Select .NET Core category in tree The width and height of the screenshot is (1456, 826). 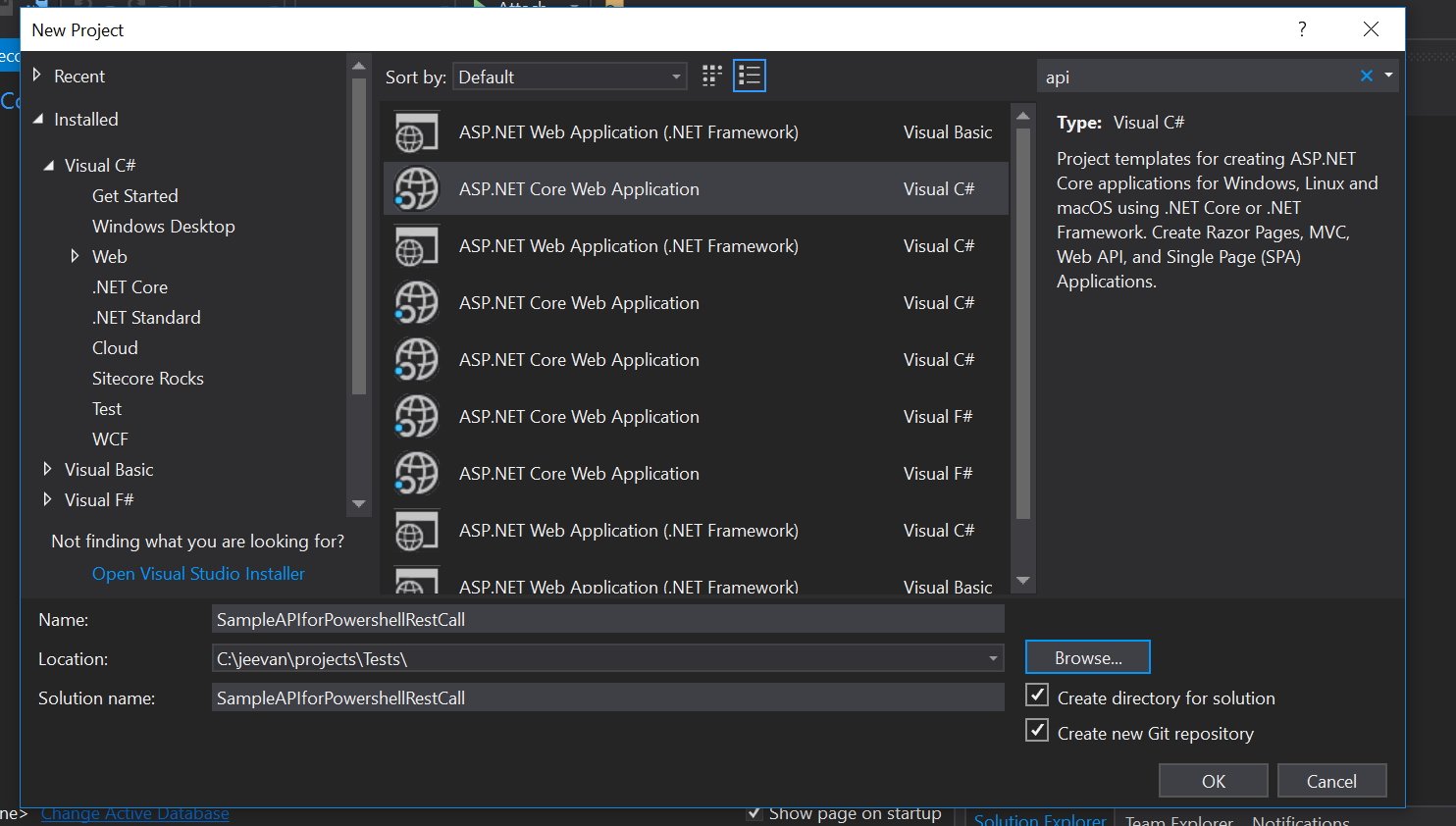coord(130,287)
